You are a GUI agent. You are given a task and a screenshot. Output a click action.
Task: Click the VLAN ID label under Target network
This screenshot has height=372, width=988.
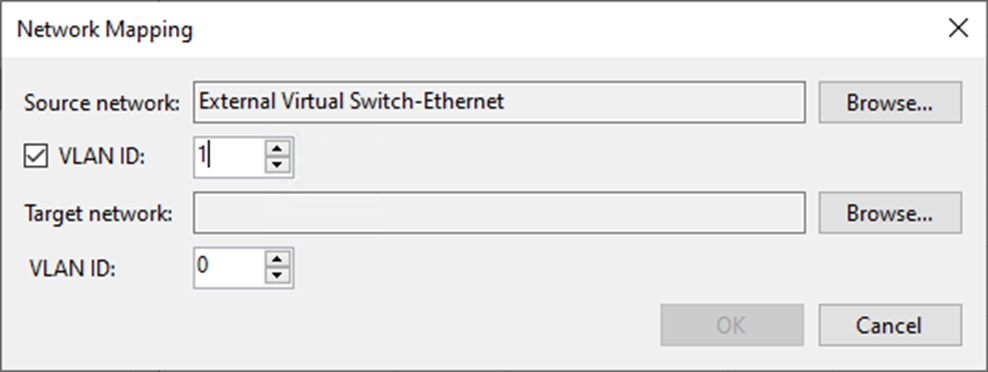pos(72,269)
